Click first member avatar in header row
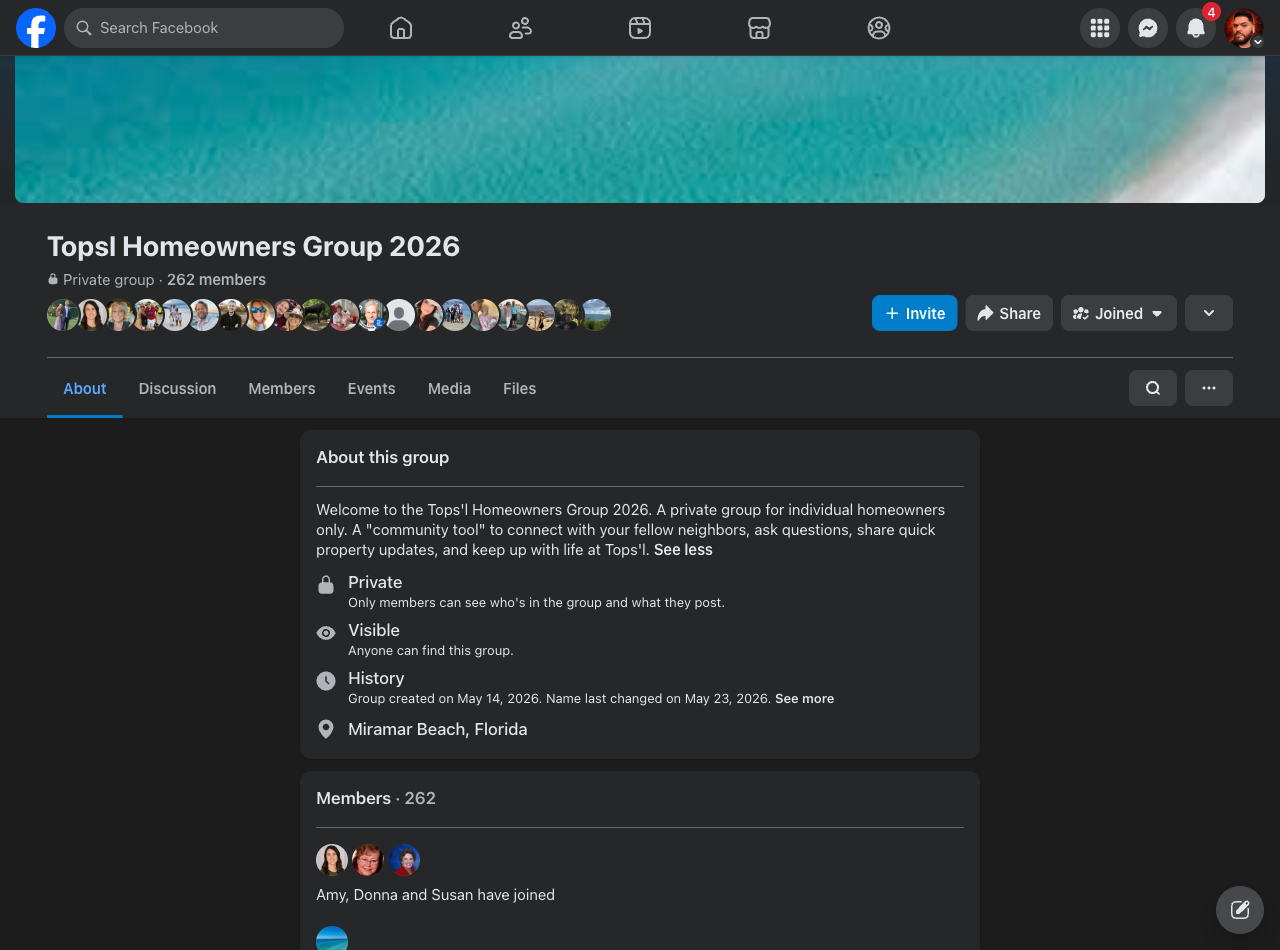1280x950 pixels. tap(62, 315)
